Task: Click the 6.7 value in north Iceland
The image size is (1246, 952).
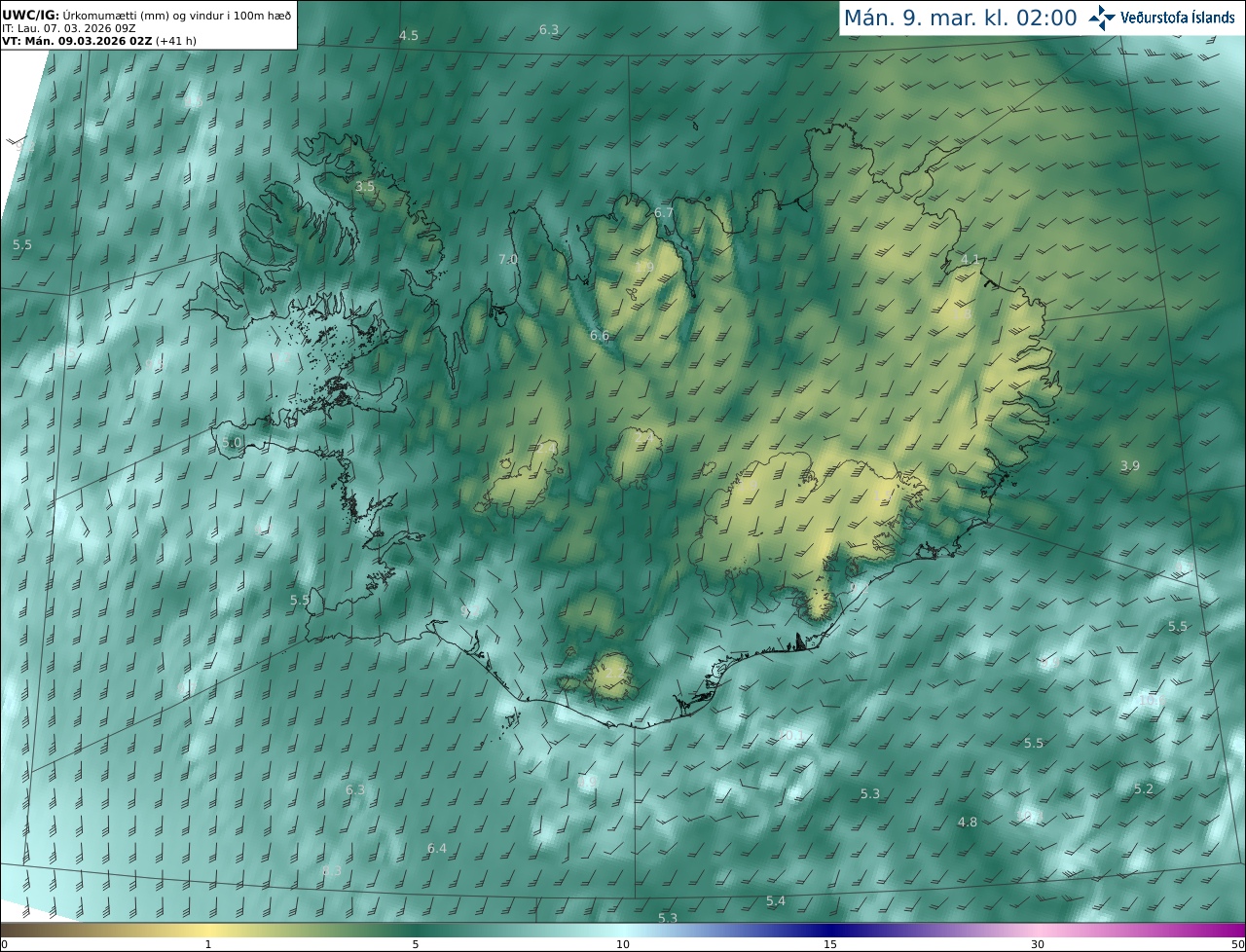Action: (x=664, y=212)
